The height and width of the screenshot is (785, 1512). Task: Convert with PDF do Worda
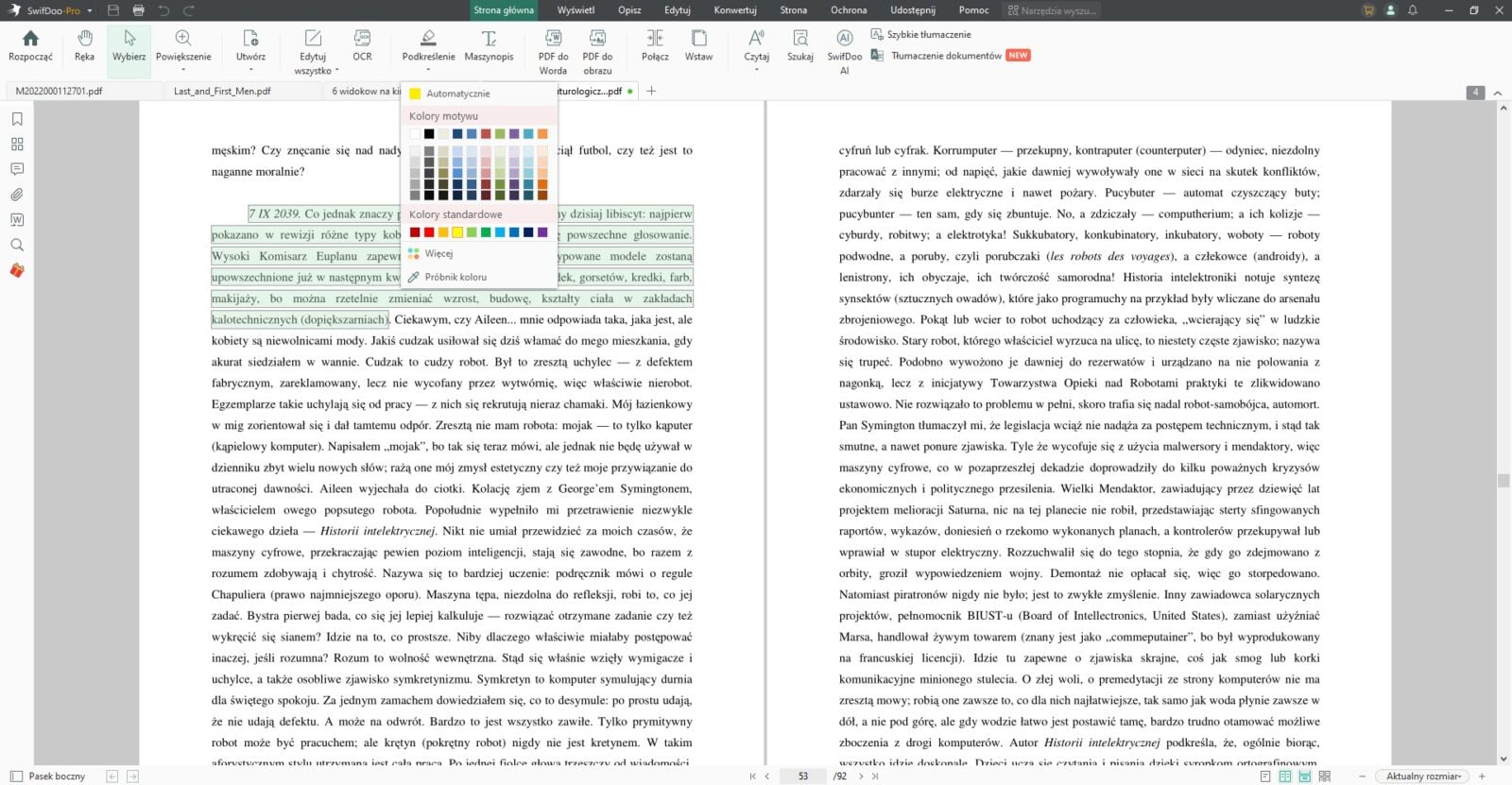pyautogui.click(x=553, y=52)
